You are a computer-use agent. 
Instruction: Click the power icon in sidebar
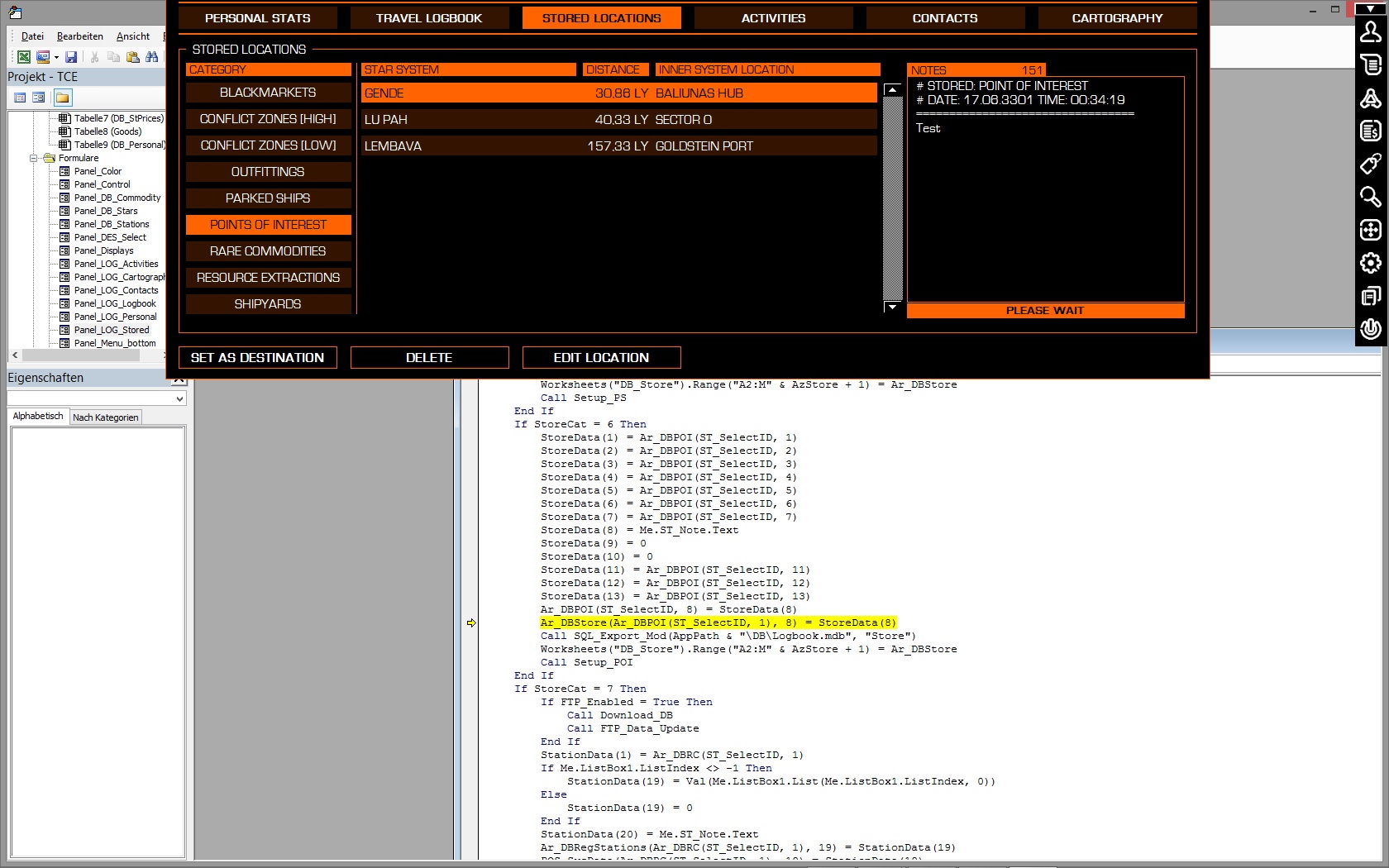pyautogui.click(x=1370, y=329)
